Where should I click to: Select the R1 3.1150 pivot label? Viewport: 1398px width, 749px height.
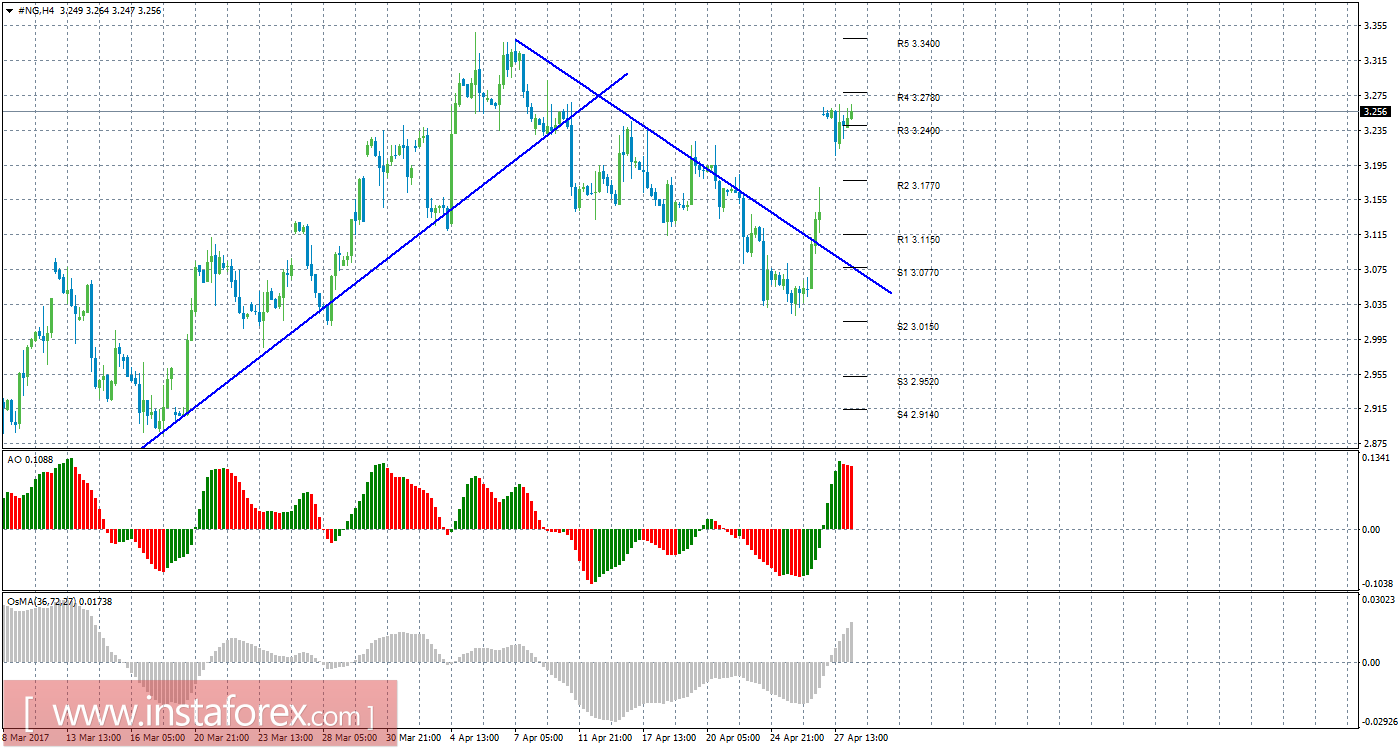pos(918,240)
